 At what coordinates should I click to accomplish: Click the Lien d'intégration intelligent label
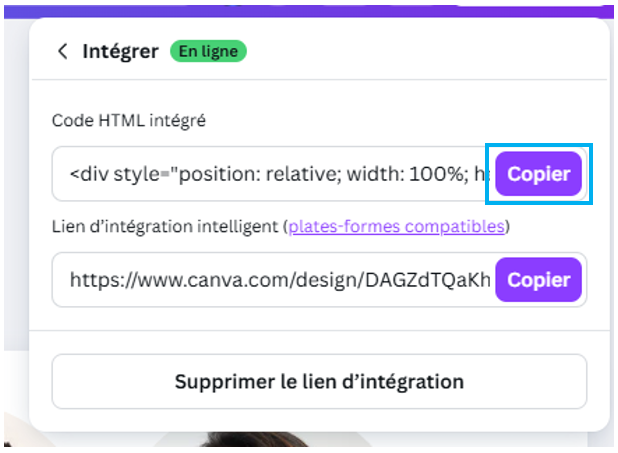click(x=166, y=226)
